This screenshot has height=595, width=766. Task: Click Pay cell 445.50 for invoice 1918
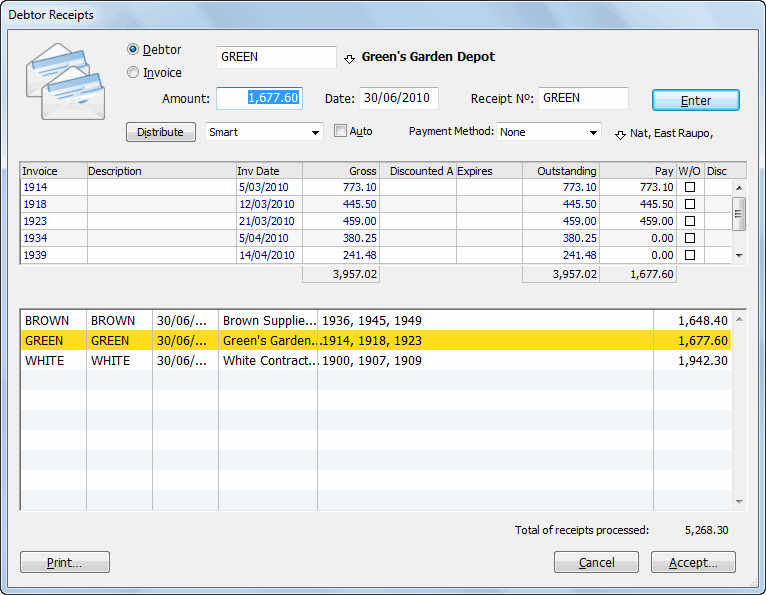tap(638, 204)
